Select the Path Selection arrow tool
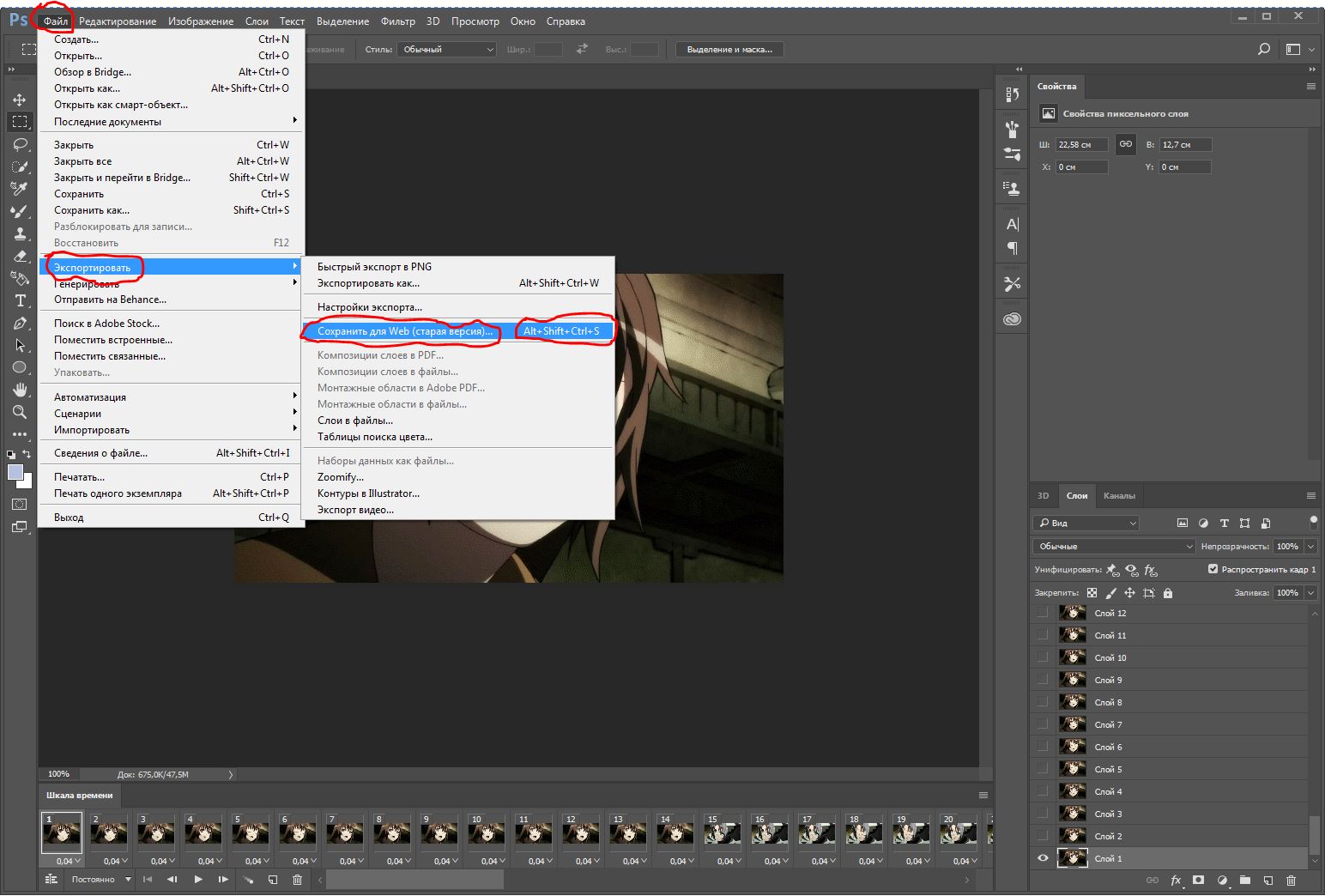The height and width of the screenshot is (896, 1325). coord(20,345)
